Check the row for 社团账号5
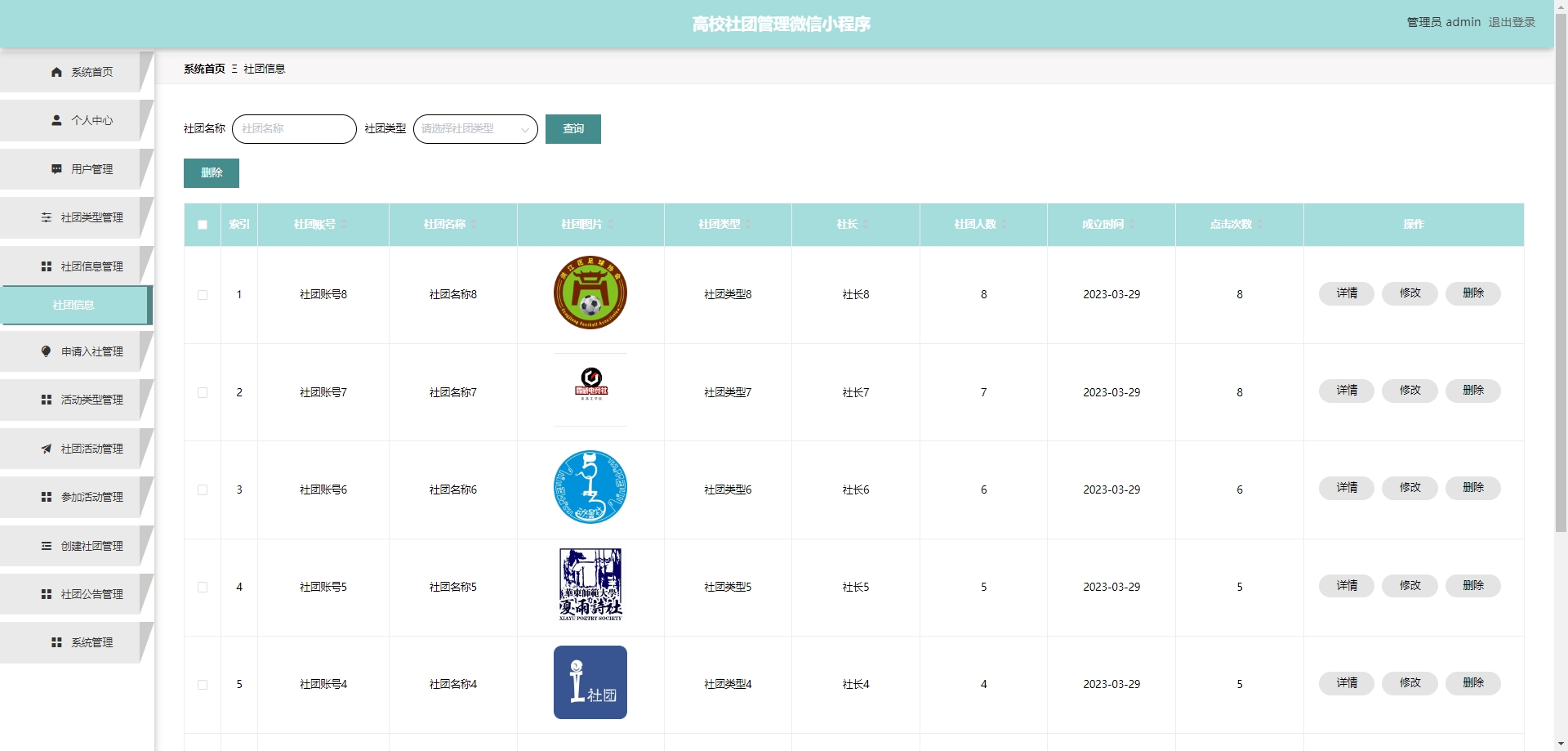 click(x=203, y=588)
